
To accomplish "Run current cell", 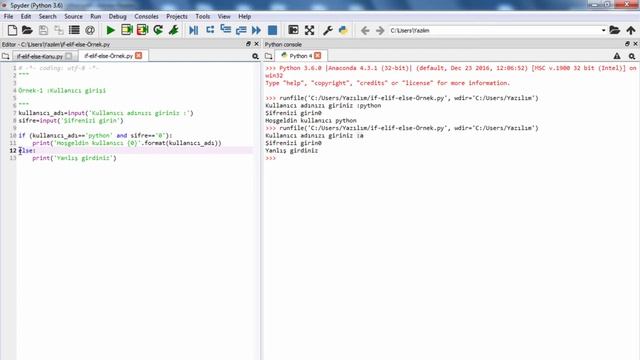I will point(127,30).
